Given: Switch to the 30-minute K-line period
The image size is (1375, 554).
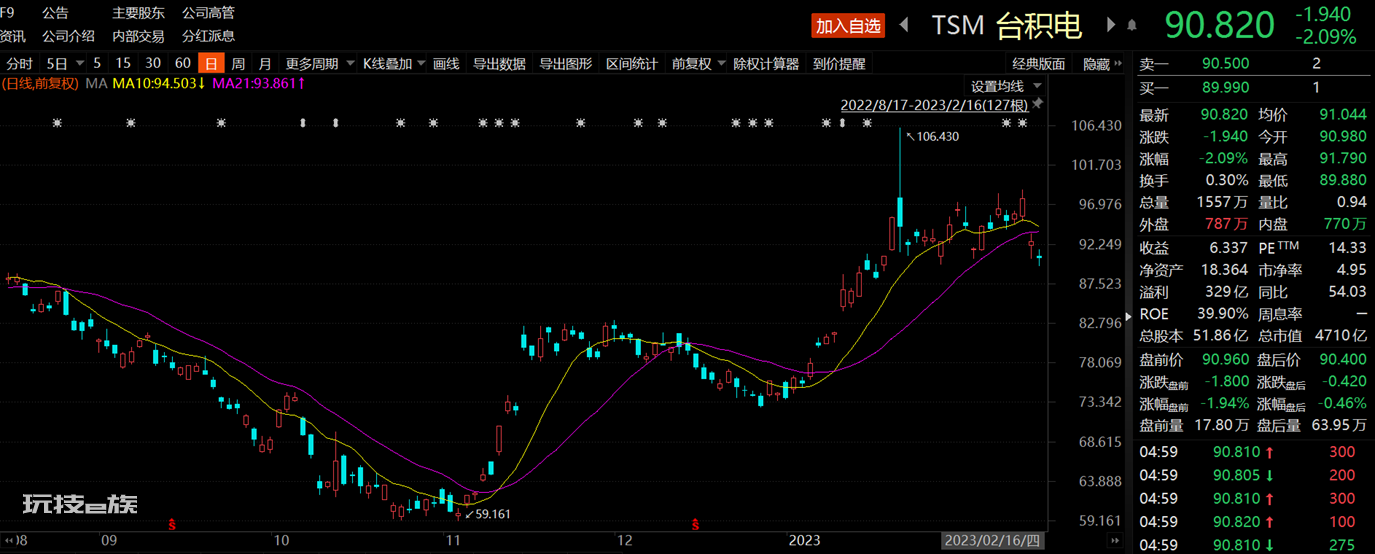Looking at the screenshot, I should (153, 64).
